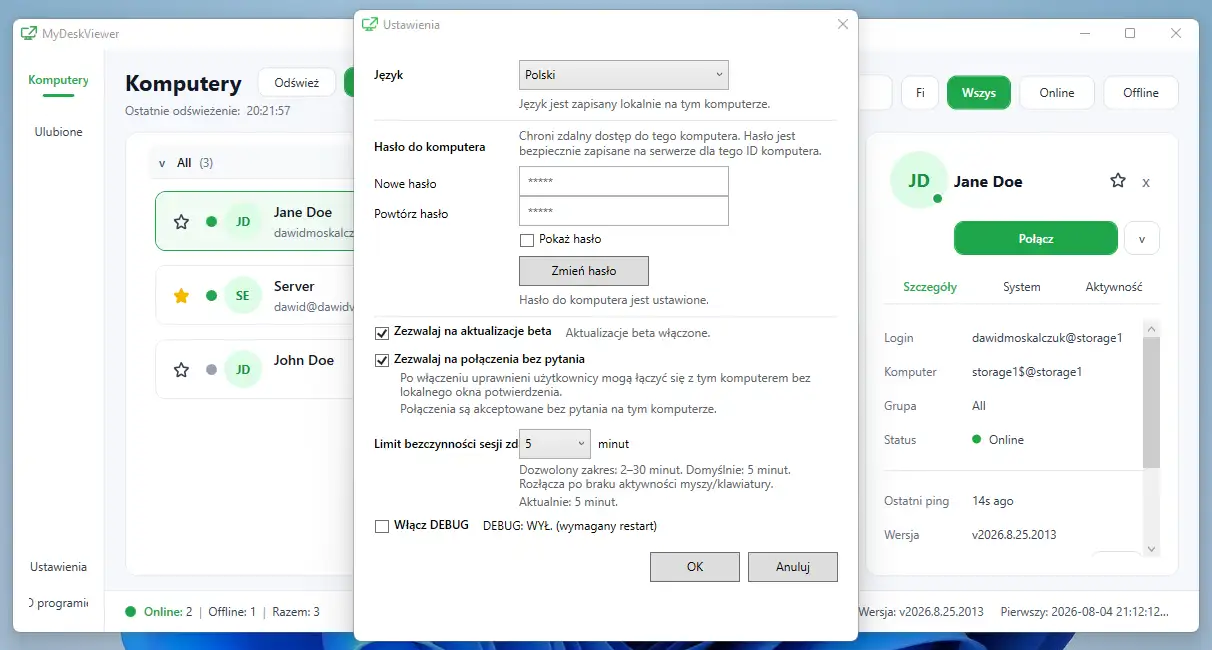Open the session idle limit dropdown

[x=555, y=443]
